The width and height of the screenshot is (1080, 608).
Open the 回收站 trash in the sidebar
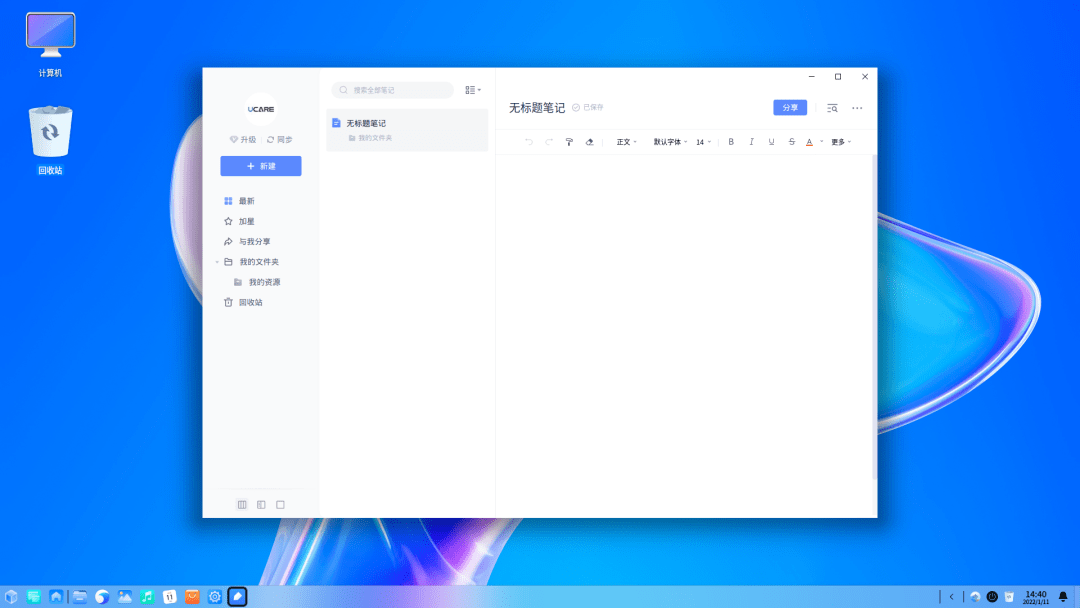[x=248, y=302]
